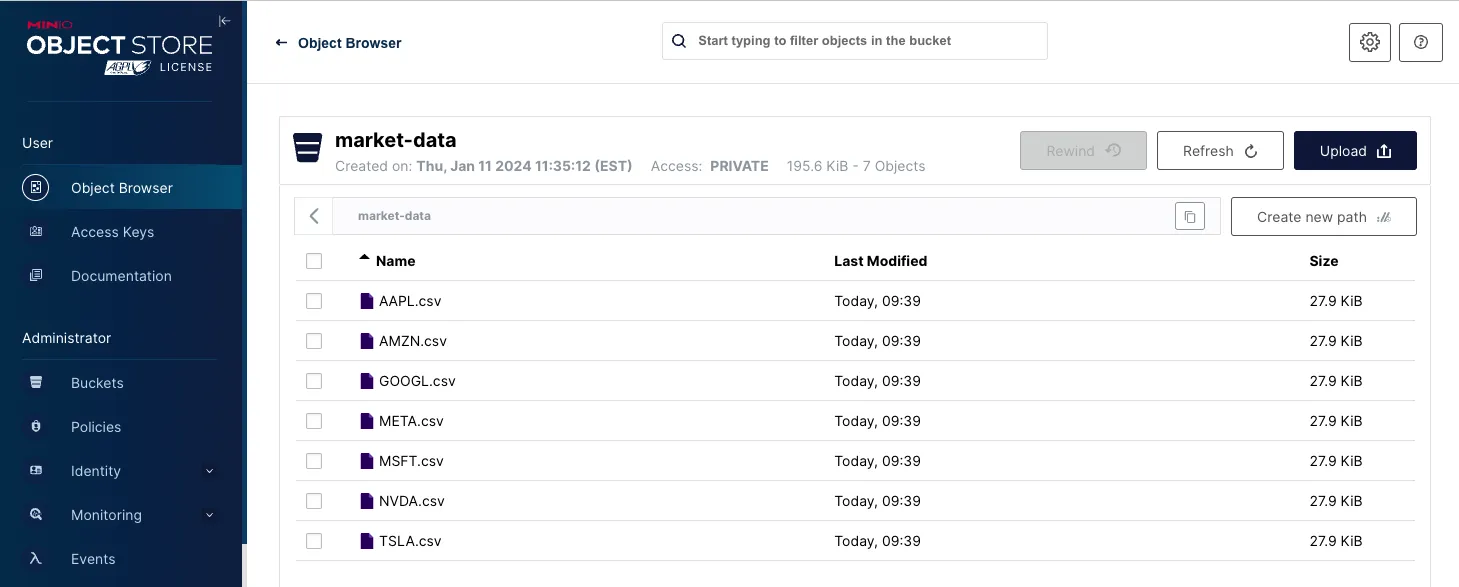Collapse the sidebar using the arrow icon
Image resolution: width=1459 pixels, height=587 pixels.
225,21
